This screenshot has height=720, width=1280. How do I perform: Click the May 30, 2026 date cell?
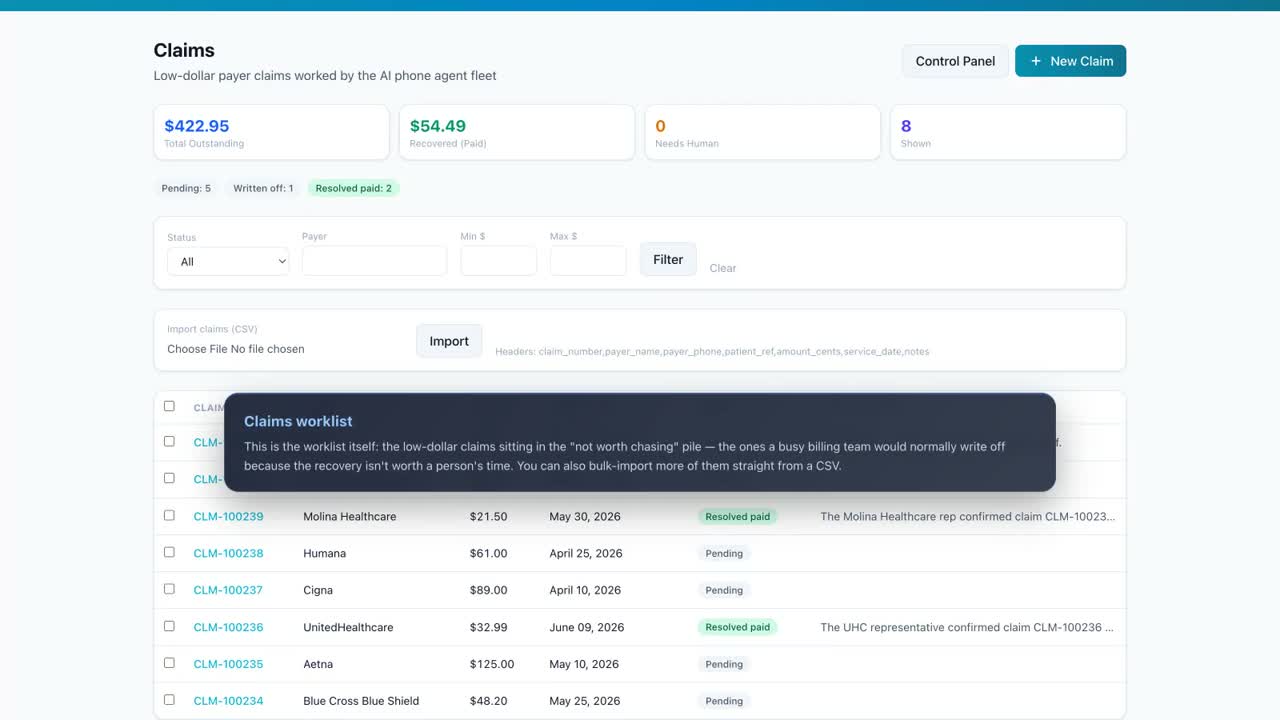pyautogui.click(x=585, y=517)
